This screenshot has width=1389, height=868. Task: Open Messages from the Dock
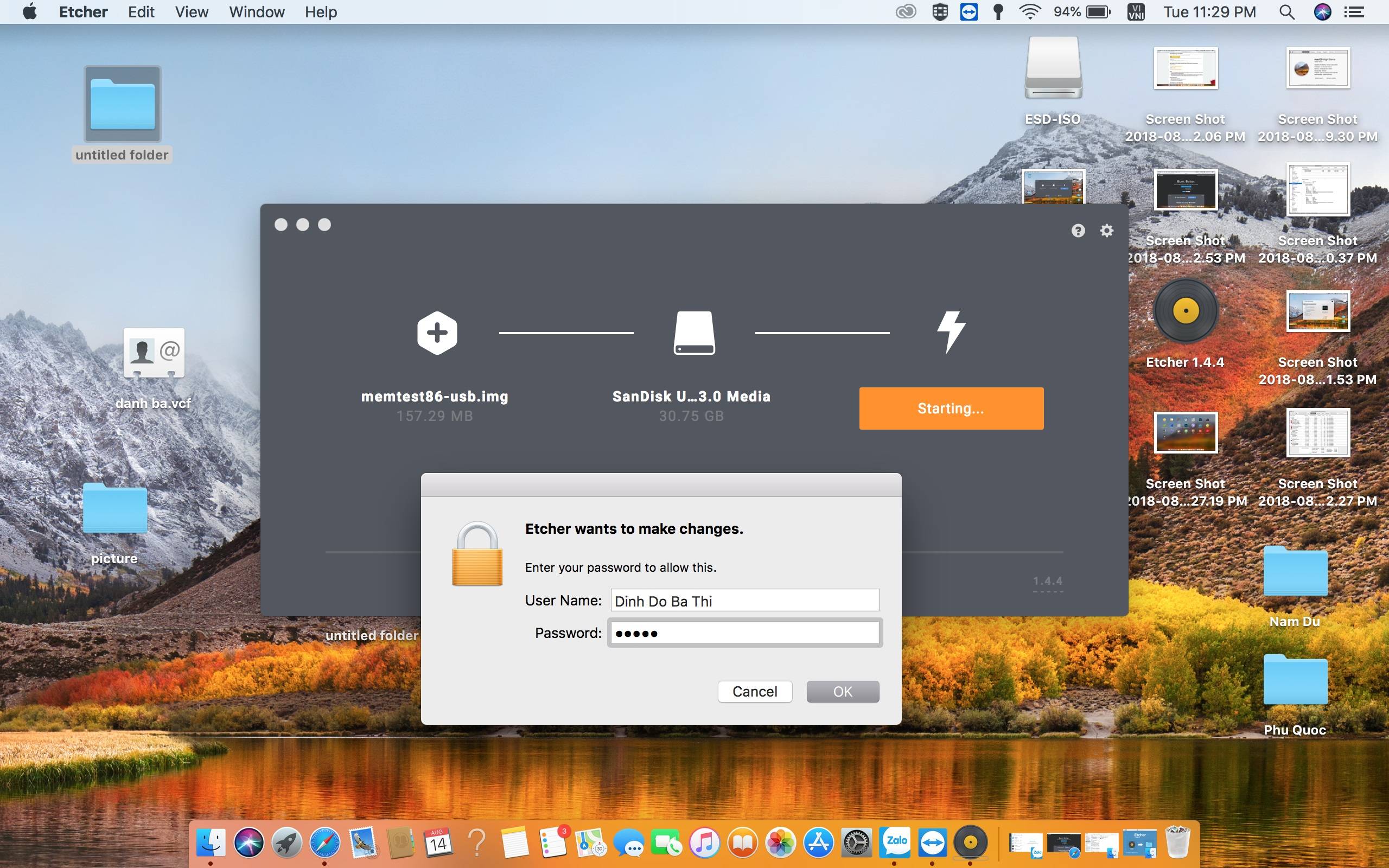click(629, 843)
